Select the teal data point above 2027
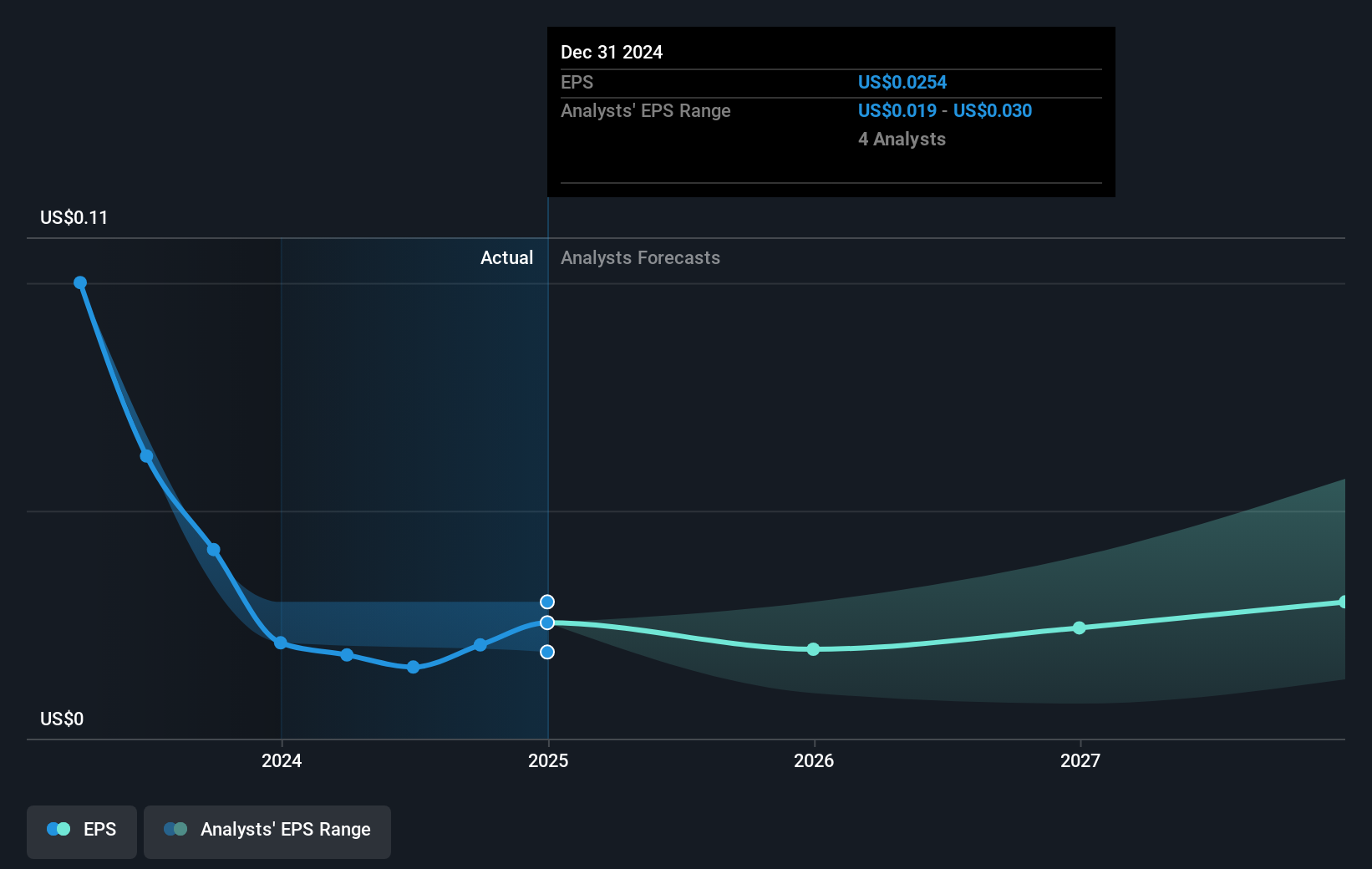This screenshot has width=1372, height=869. [x=1080, y=628]
